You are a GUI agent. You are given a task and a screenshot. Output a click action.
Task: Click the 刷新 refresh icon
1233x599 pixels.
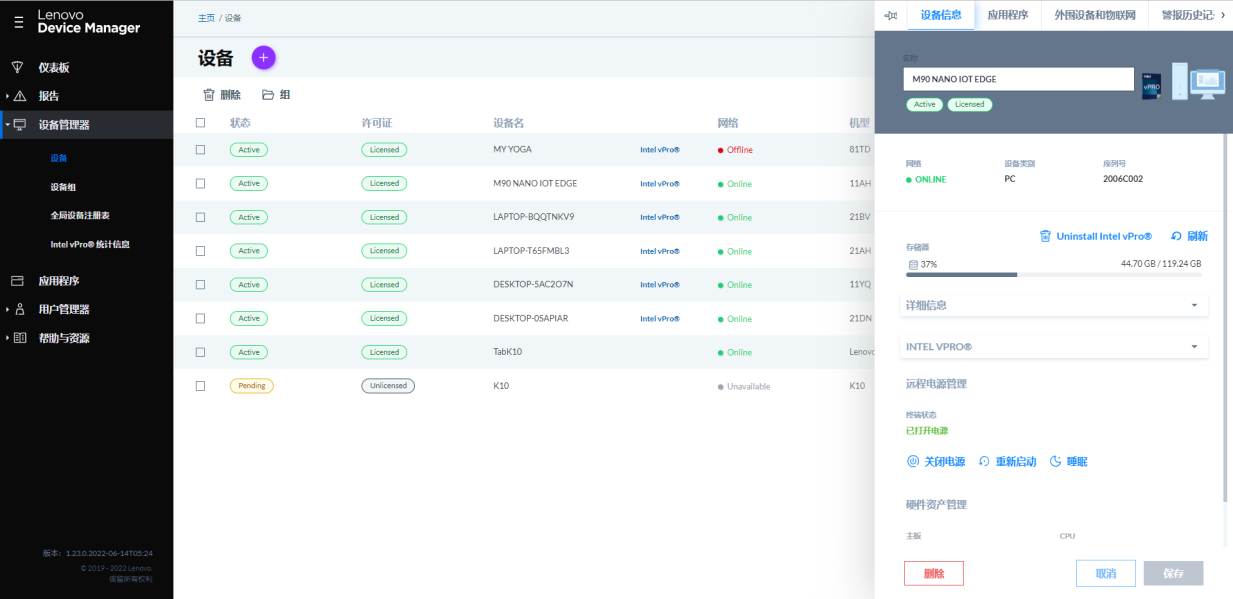(x=1176, y=236)
